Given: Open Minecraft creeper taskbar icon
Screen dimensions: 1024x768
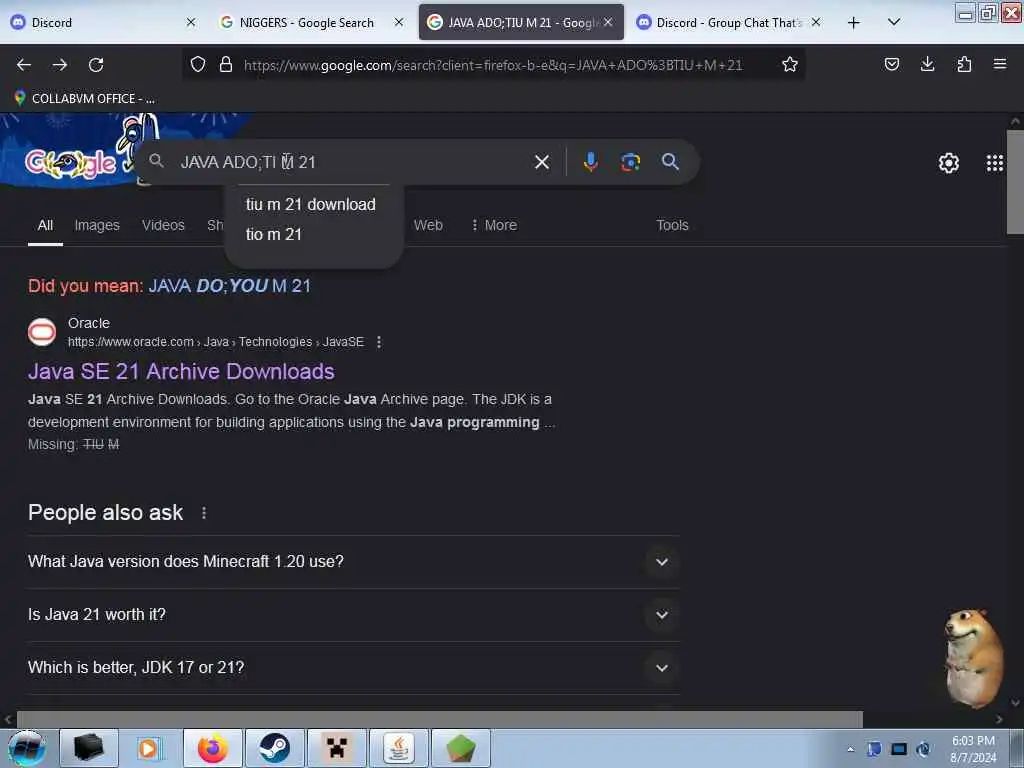Looking at the screenshot, I should [x=336, y=748].
